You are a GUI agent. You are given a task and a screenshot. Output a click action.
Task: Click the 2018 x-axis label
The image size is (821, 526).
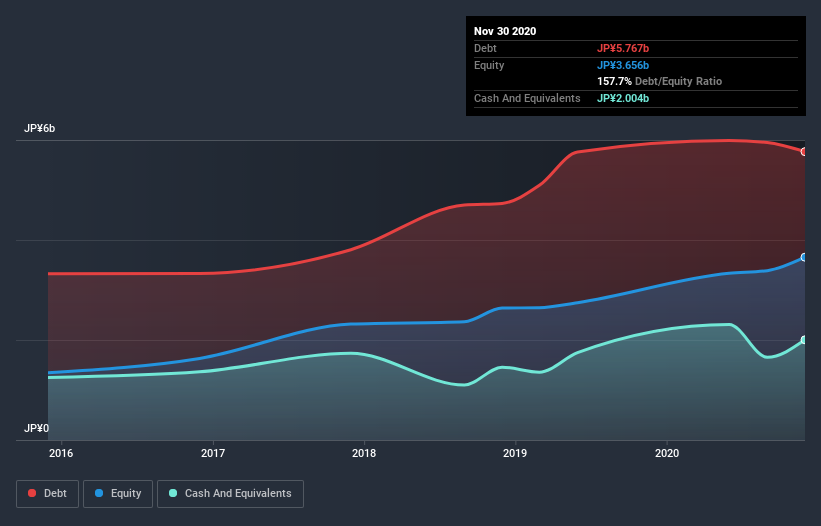pos(364,453)
